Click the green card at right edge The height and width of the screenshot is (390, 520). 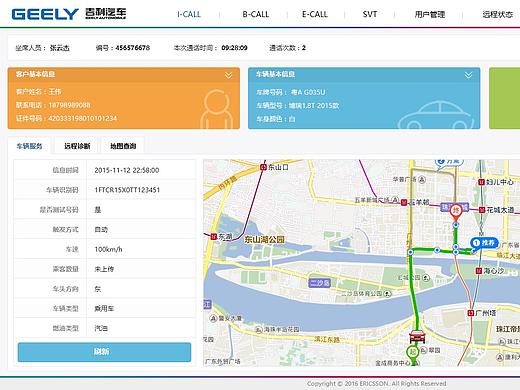click(504, 98)
